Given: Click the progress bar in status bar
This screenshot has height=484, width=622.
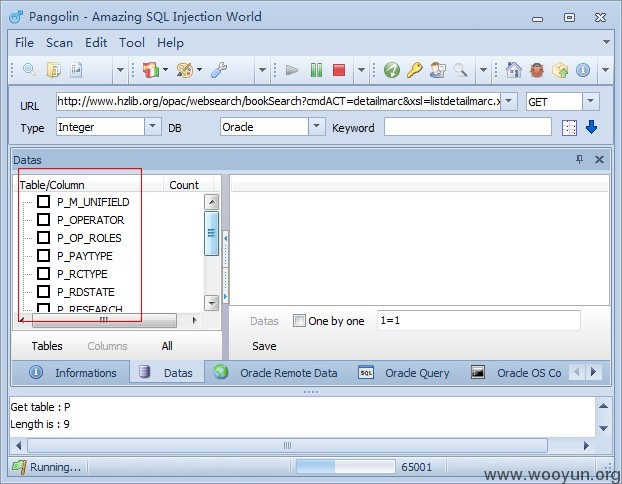Looking at the screenshot, I should [x=346, y=467].
